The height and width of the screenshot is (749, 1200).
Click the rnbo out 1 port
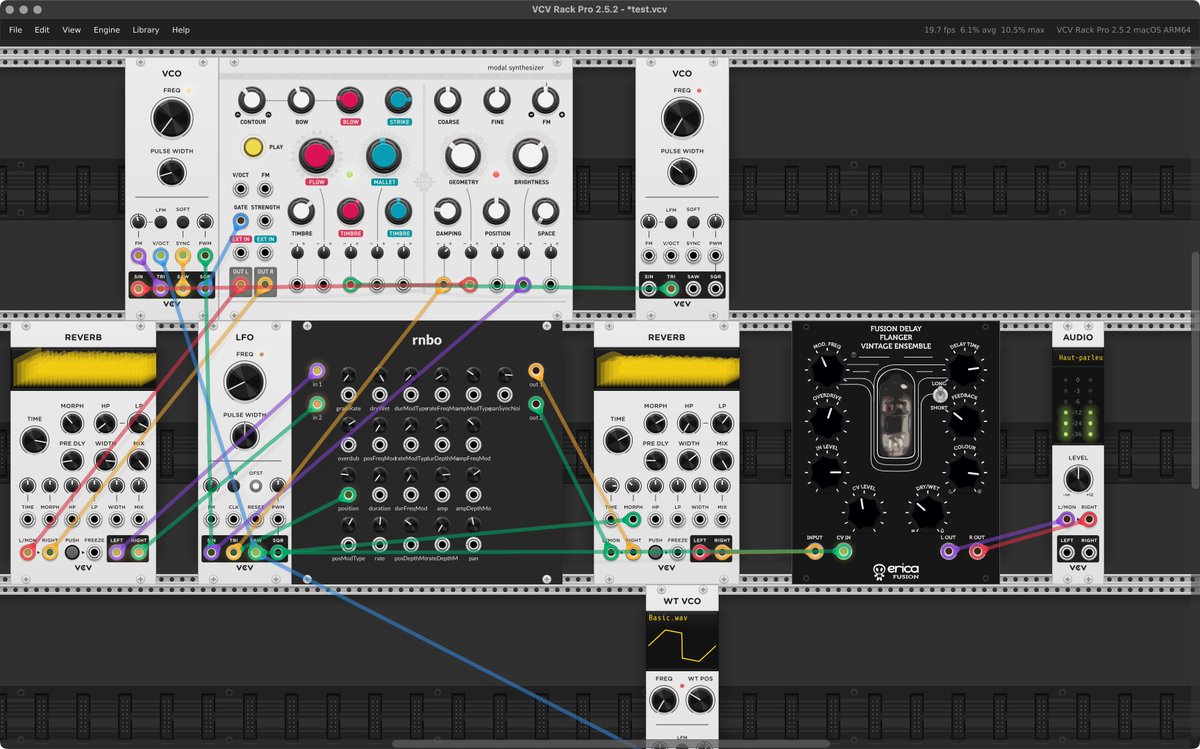536,371
